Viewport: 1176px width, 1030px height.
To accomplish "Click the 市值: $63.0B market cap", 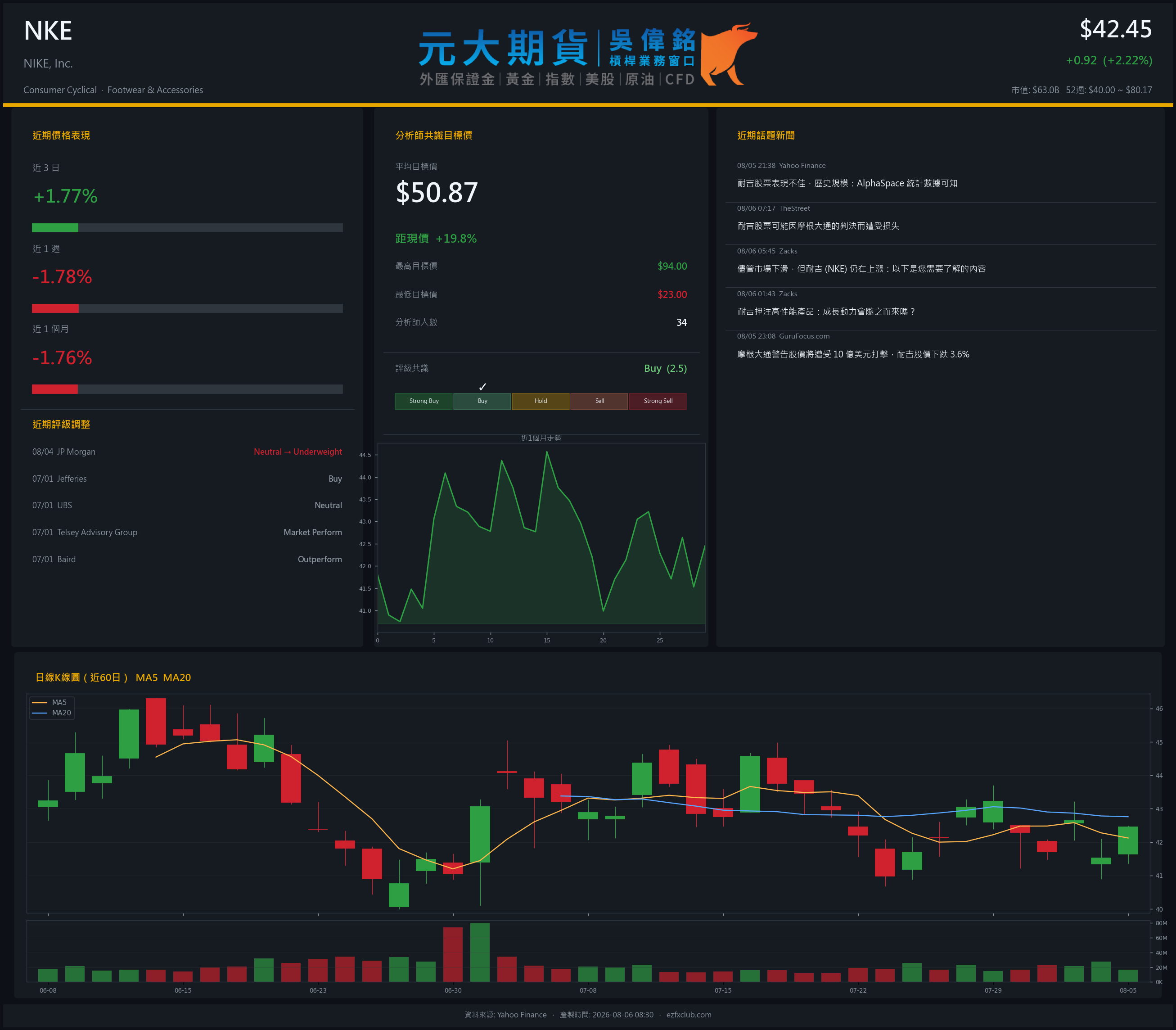I will coord(1035,90).
